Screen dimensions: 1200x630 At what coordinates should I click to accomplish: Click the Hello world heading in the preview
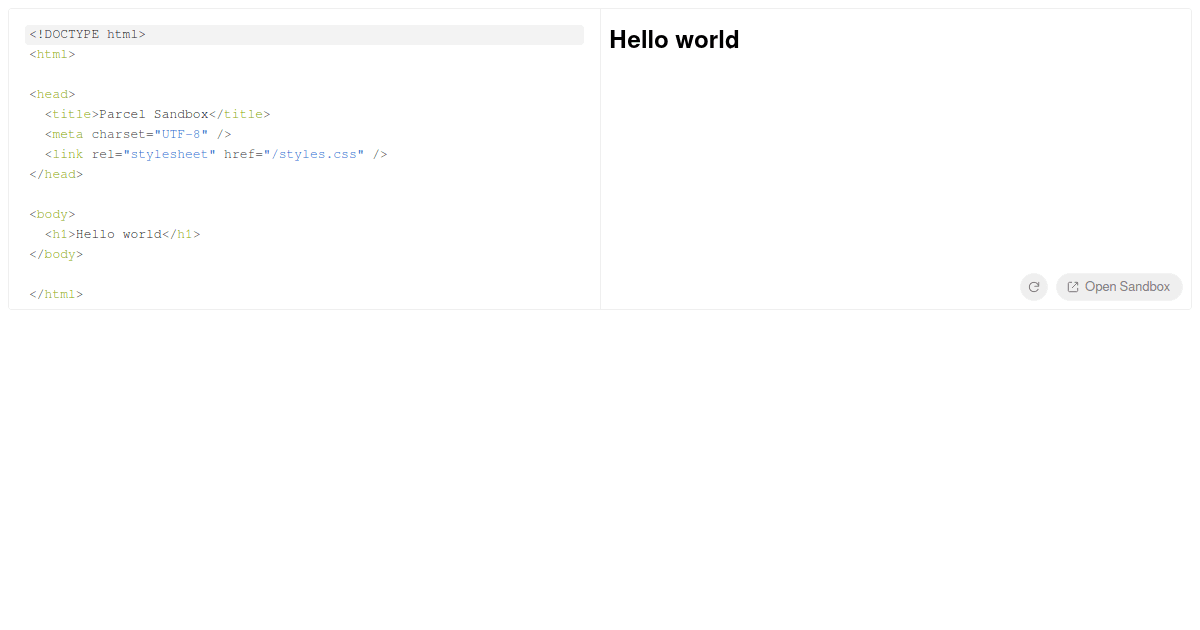click(x=674, y=40)
